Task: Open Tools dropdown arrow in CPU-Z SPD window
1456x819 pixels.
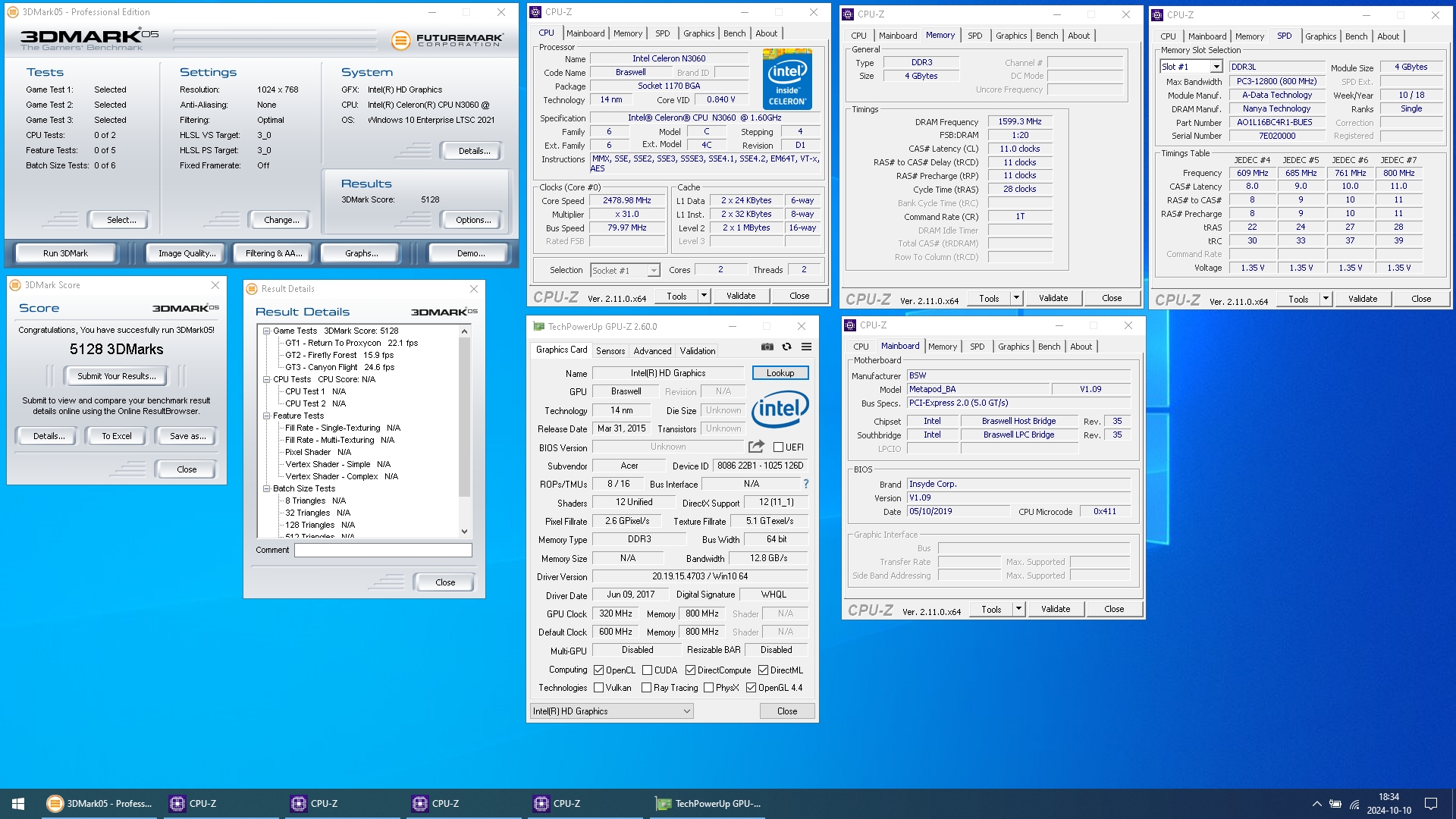Action: (1326, 299)
